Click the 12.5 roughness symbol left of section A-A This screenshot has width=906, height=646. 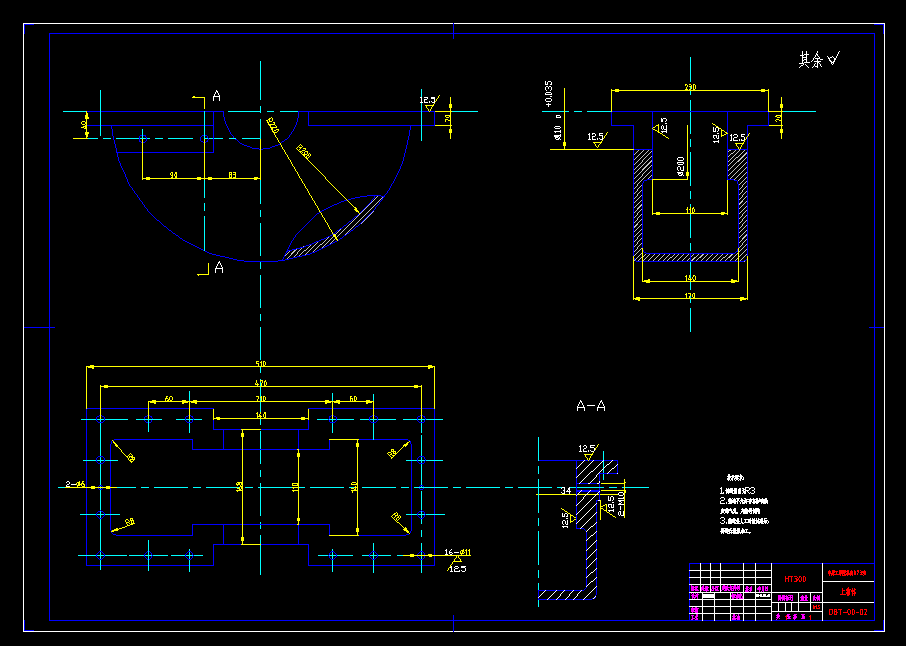[565, 517]
